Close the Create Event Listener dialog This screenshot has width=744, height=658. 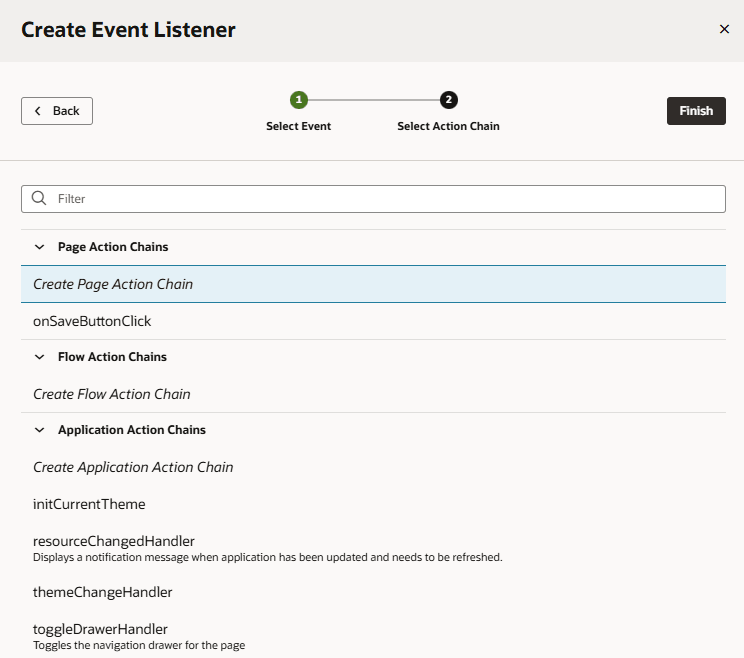click(724, 29)
